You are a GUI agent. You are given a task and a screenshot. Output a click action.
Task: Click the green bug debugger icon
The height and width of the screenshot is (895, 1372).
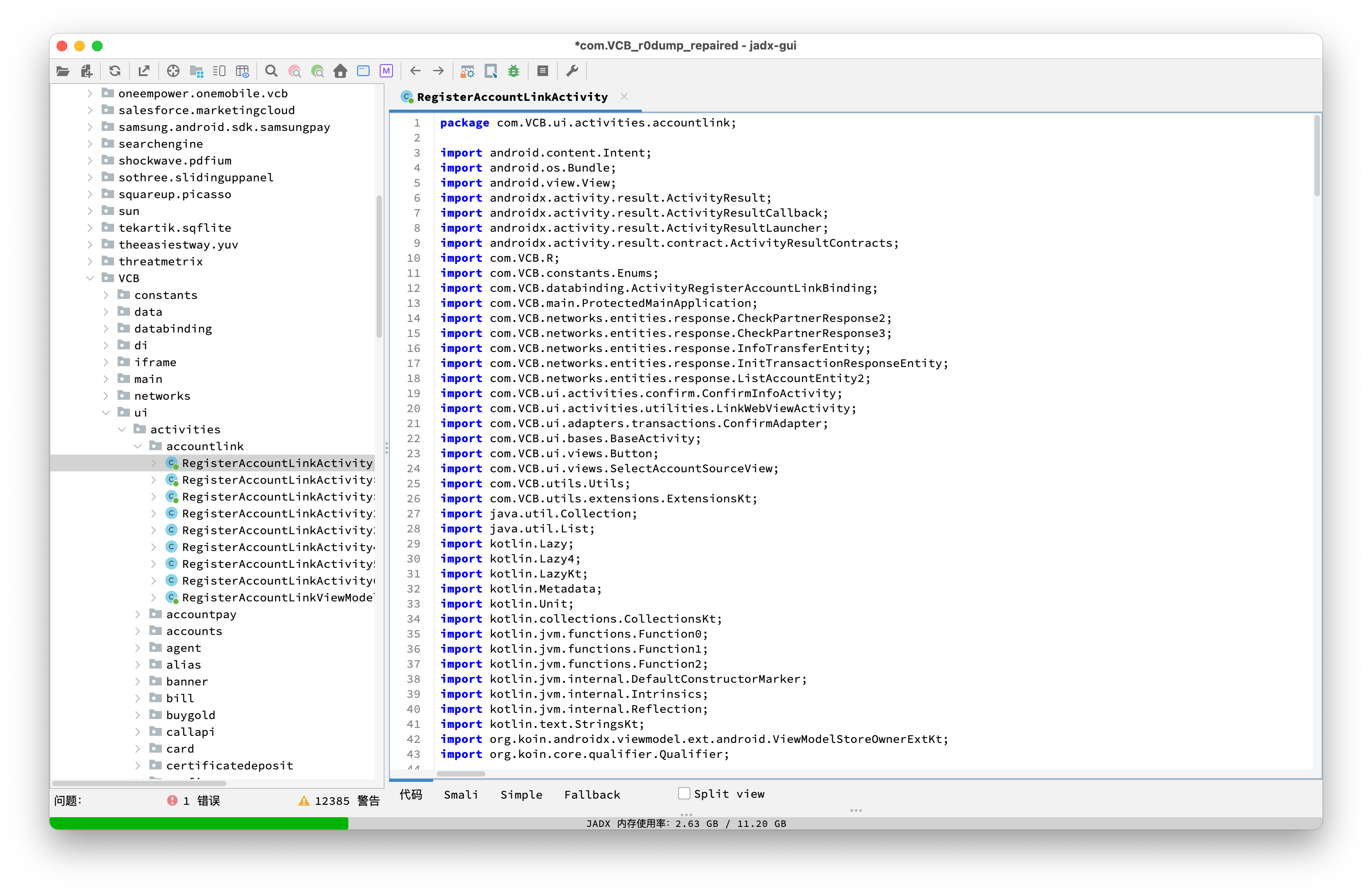(514, 71)
